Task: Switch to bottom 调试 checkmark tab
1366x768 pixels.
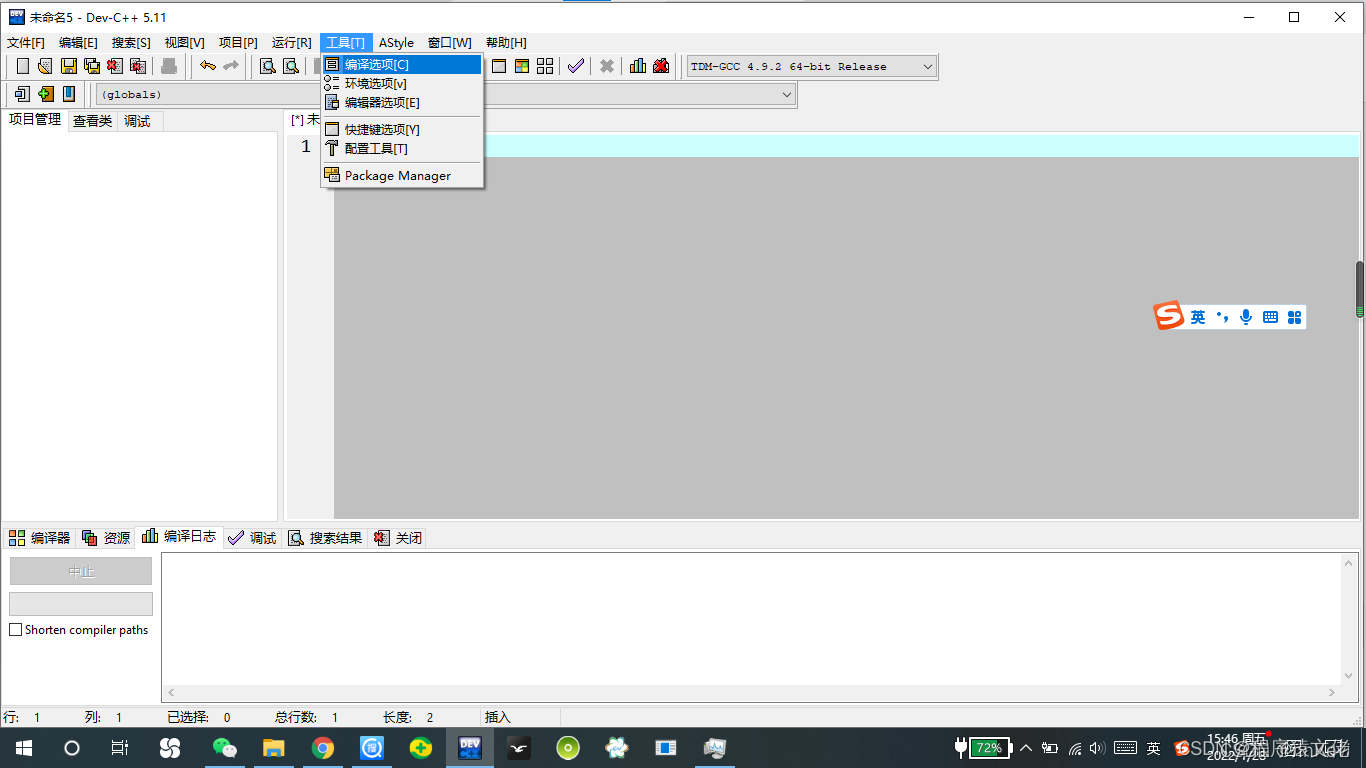Action: pos(252,538)
